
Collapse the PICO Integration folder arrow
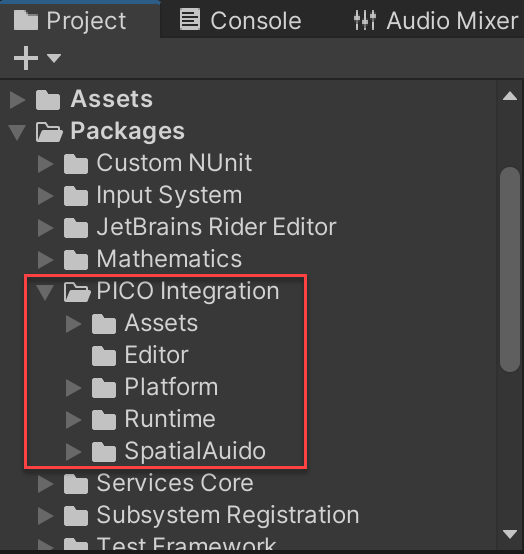coord(45,292)
